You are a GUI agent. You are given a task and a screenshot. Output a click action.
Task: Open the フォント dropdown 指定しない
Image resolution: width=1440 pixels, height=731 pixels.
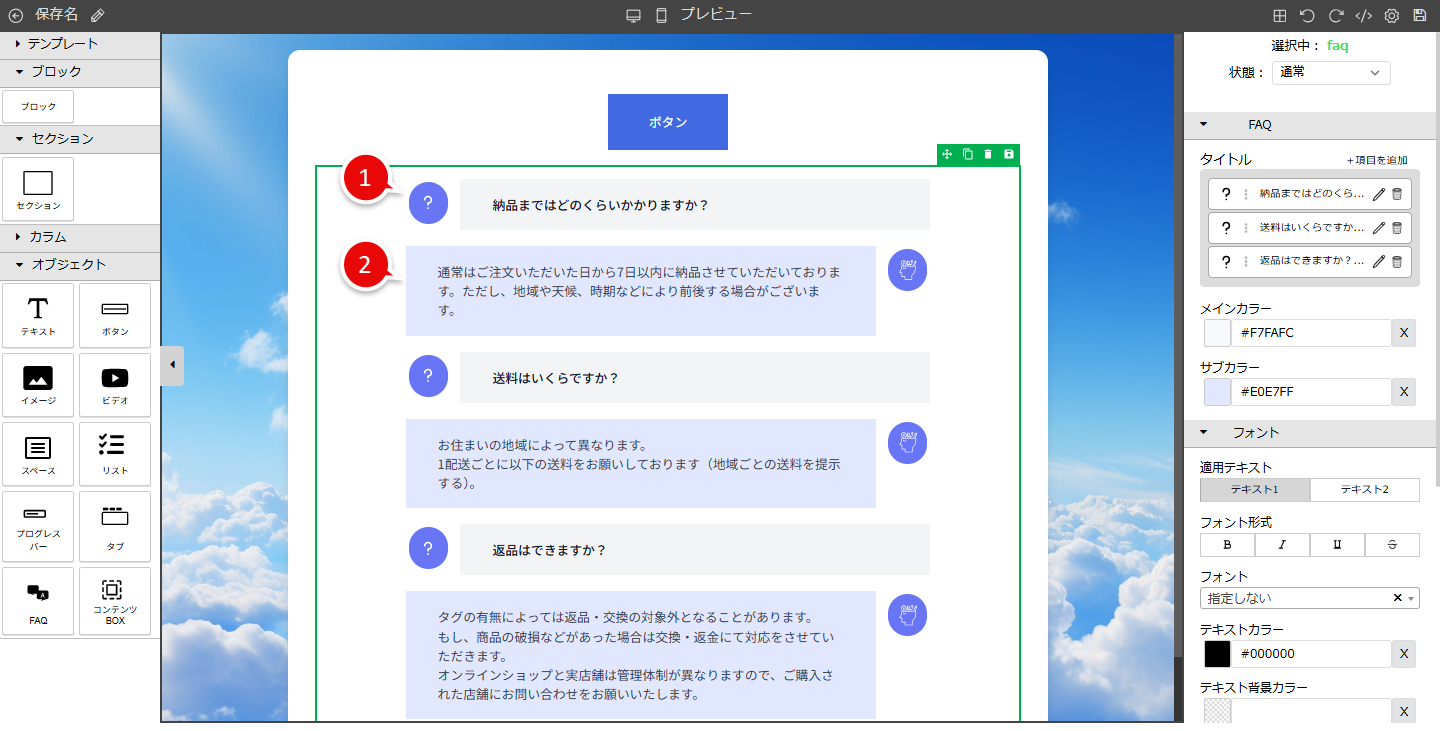pos(1300,598)
